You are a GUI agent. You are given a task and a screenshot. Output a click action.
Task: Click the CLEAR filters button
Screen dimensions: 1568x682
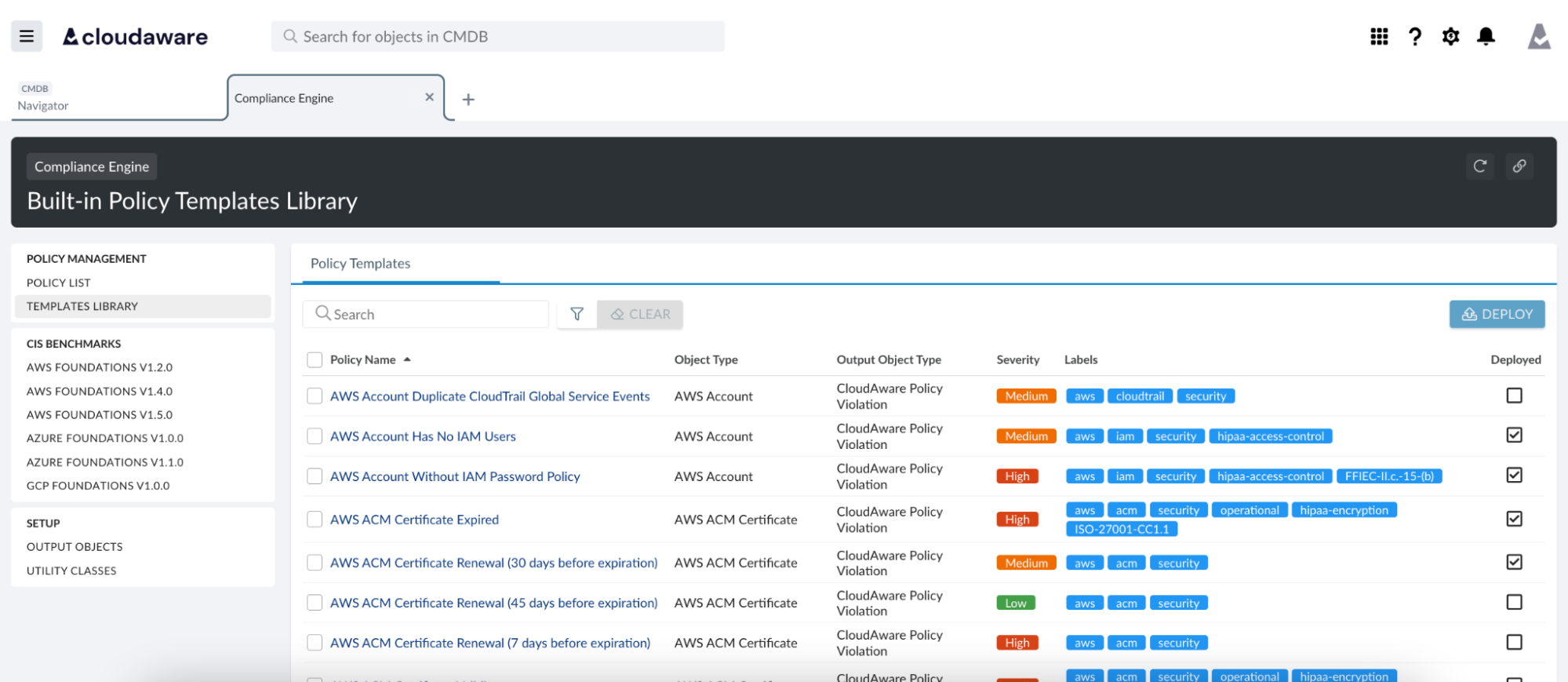point(640,314)
